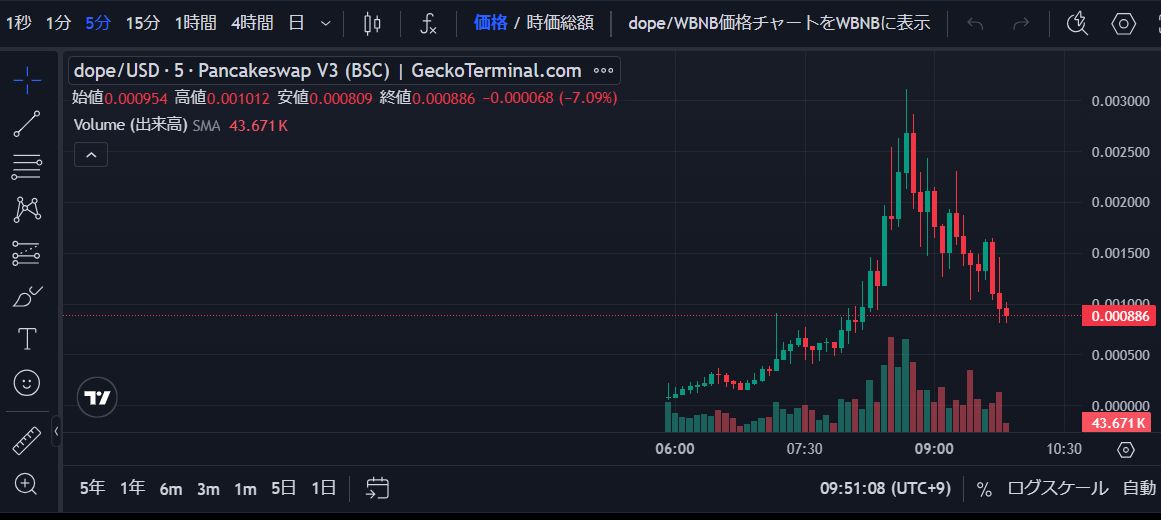Image resolution: width=1161 pixels, height=520 pixels.
Task: Select the crosshair cursor tool
Action: (x=27, y=80)
